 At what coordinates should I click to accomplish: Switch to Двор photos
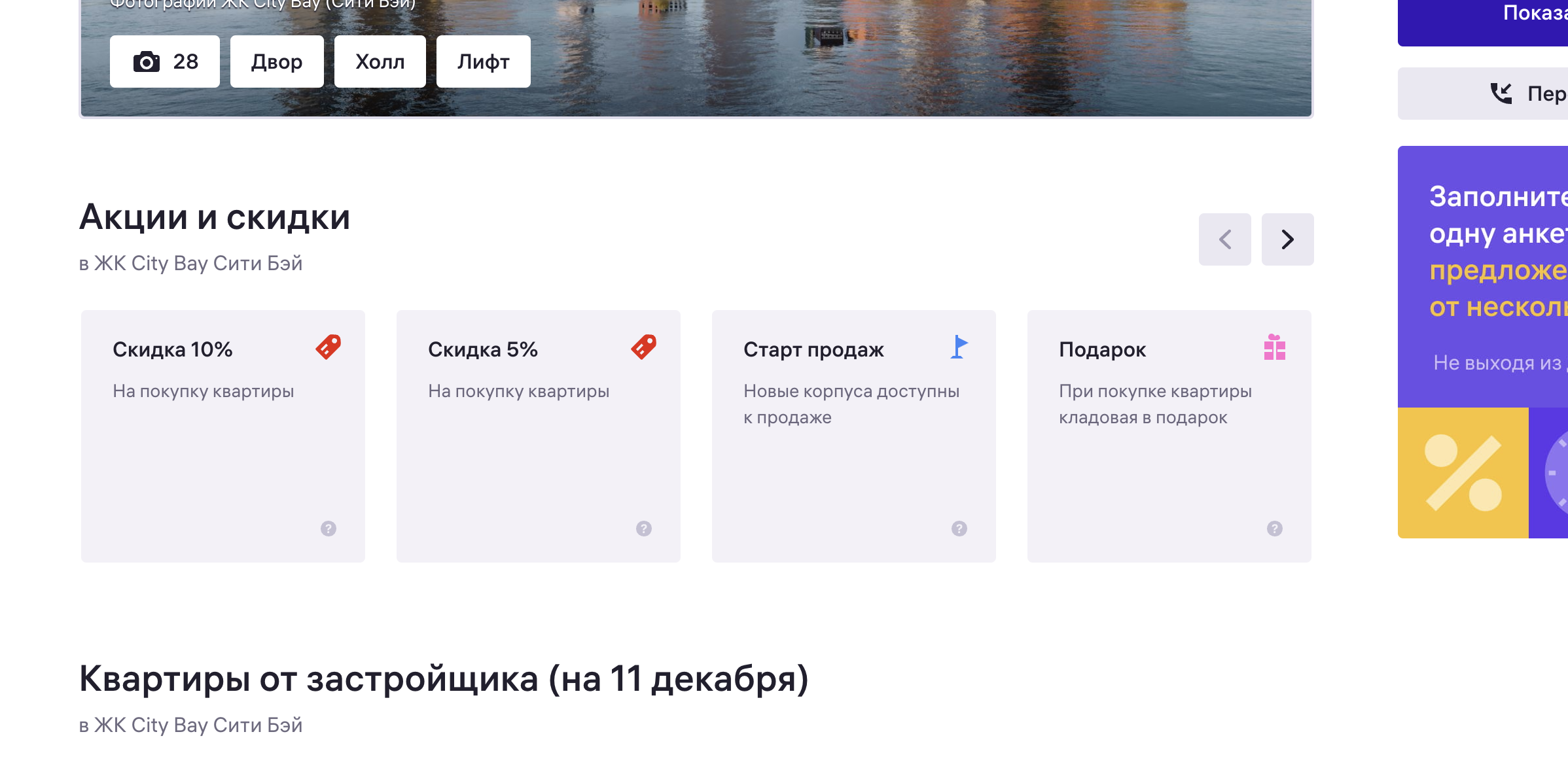277,61
